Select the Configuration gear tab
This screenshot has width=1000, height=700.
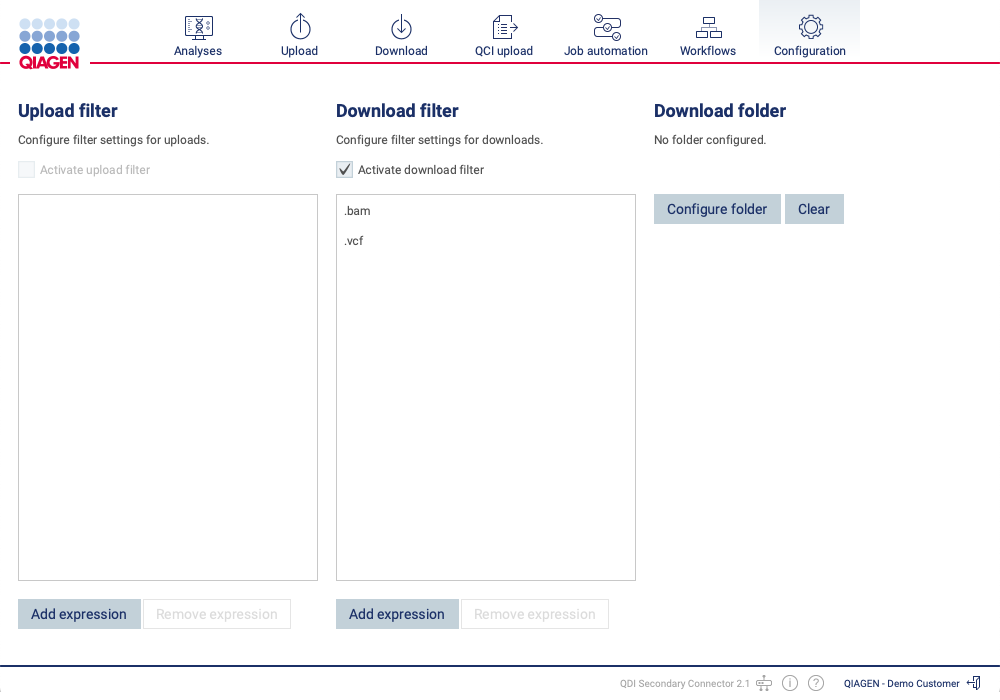810,36
